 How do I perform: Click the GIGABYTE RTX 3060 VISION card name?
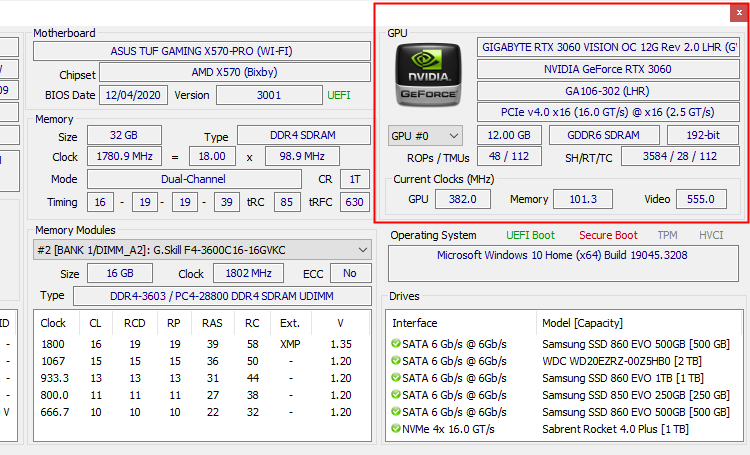click(x=608, y=47)
